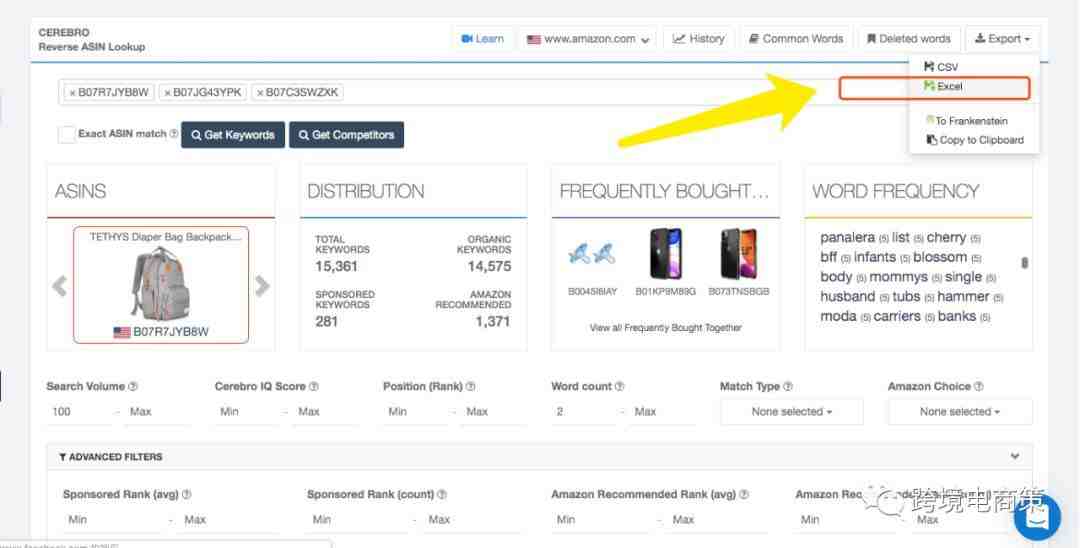Click the Get Keywords button
The image size is (1080, 548).
click(x=233, y=135)
